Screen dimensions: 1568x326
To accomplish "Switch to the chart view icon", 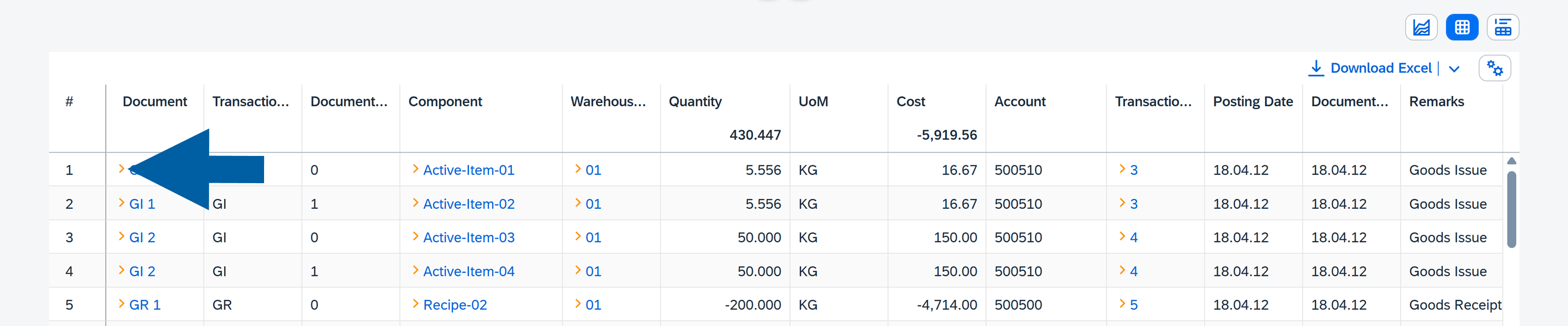I will (x=1420, y=27).
